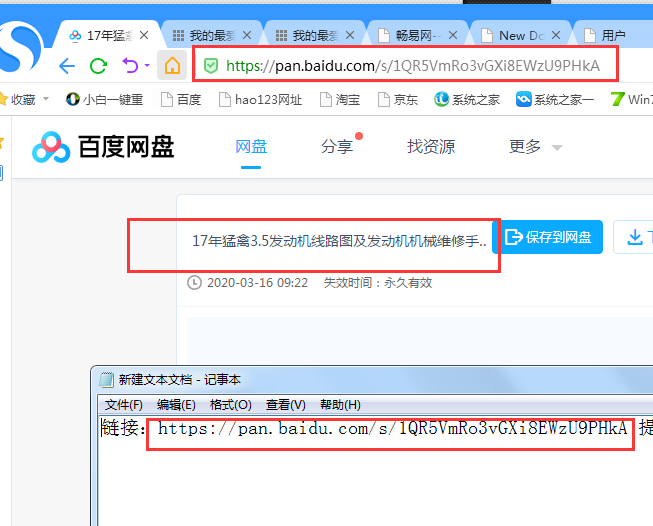Click the green security shield icon
The image size is (653, 526).
coord(211,66)
